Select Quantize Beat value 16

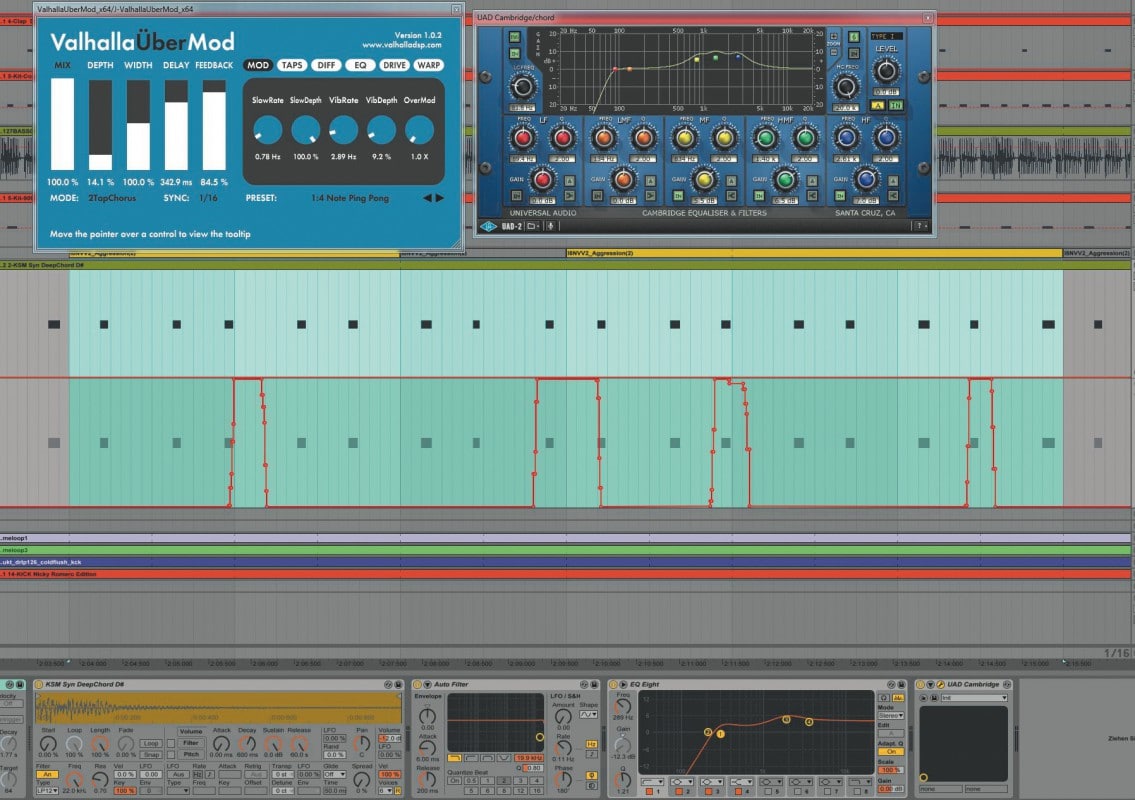tap(536, 791)
